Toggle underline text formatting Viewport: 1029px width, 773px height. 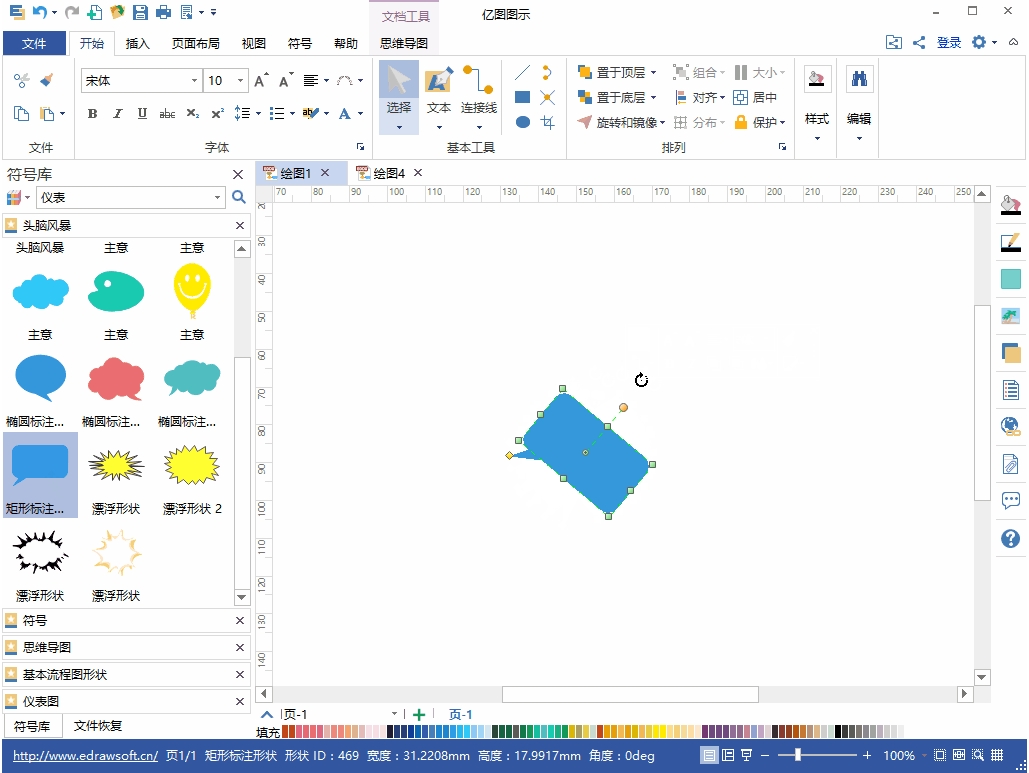point(142,114)
